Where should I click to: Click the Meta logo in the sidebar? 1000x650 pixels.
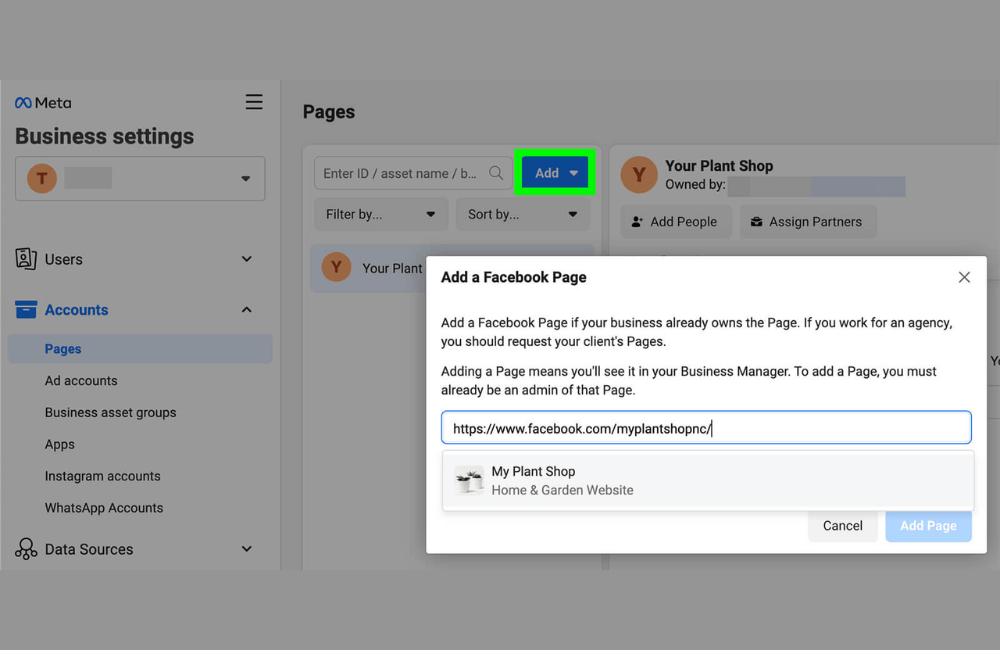tap(42, 102)
